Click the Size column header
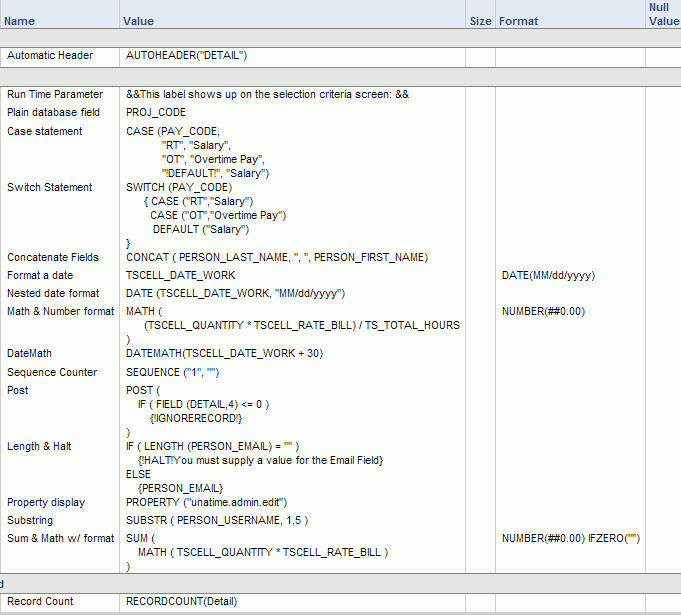Image resolution: width=681 pixels, height=615 pixels. pos(480,21)
